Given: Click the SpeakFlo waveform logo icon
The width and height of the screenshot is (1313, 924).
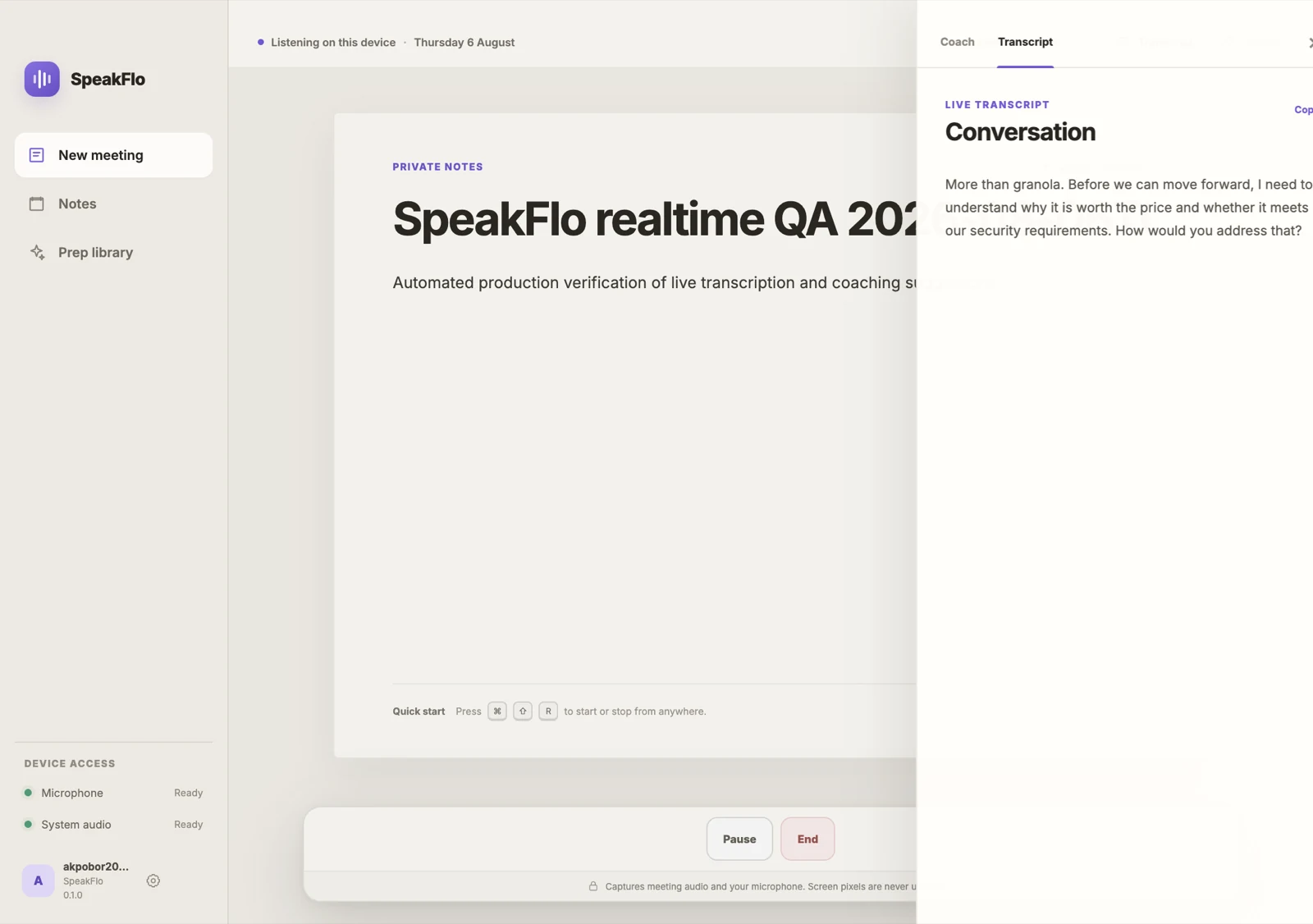Looking at the screenshot, I should (x=42, y=79).
